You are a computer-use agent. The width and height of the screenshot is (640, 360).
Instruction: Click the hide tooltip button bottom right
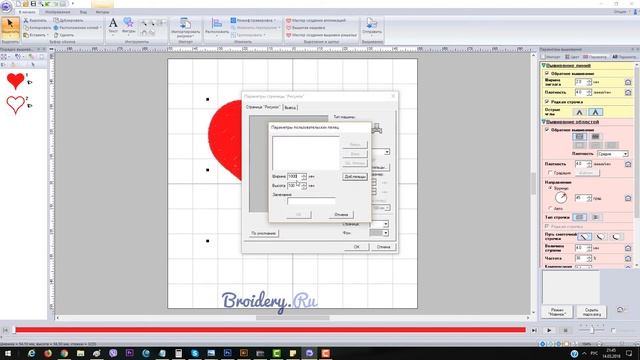coord(591,312)
